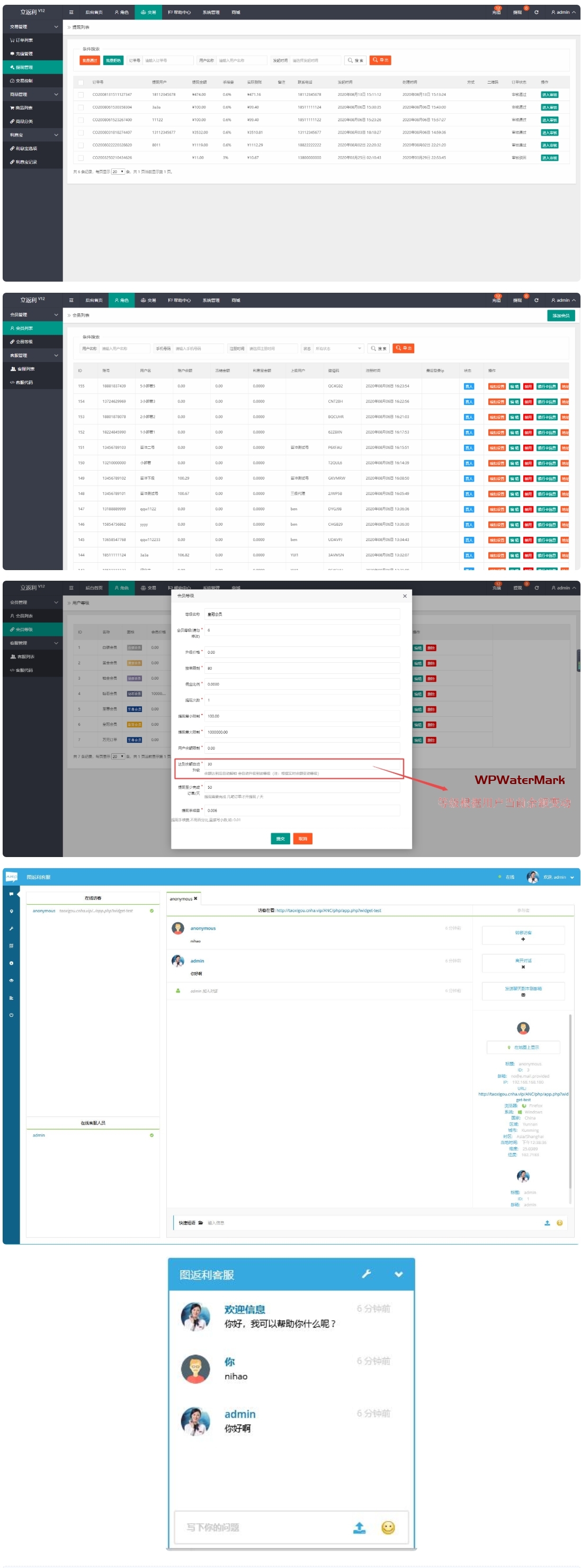Check the box for order CO2008131511127347
Image resolution: width=581 pixels, height=1568 pixels.
coord(81,95)
